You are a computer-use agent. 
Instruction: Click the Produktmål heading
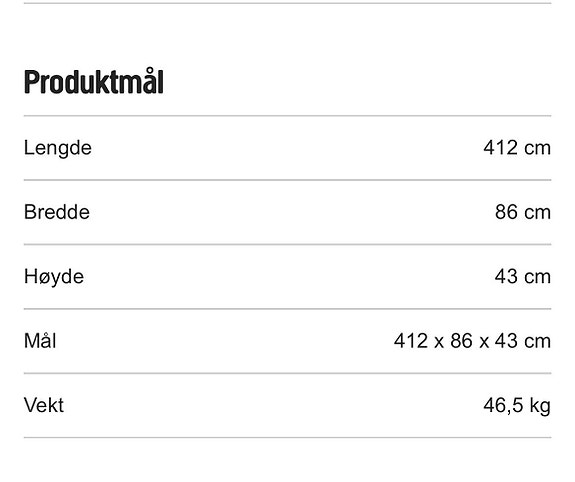tap(94, 82)
